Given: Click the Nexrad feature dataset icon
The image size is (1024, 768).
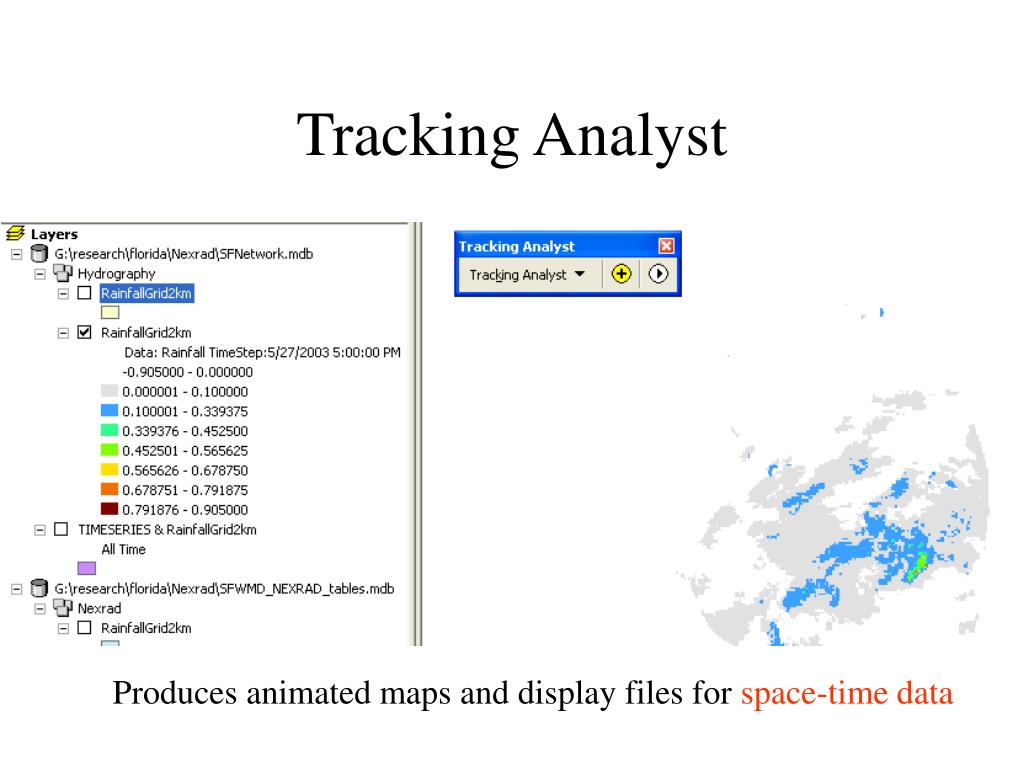Looking at the screenshot, I should coord(63,608).
